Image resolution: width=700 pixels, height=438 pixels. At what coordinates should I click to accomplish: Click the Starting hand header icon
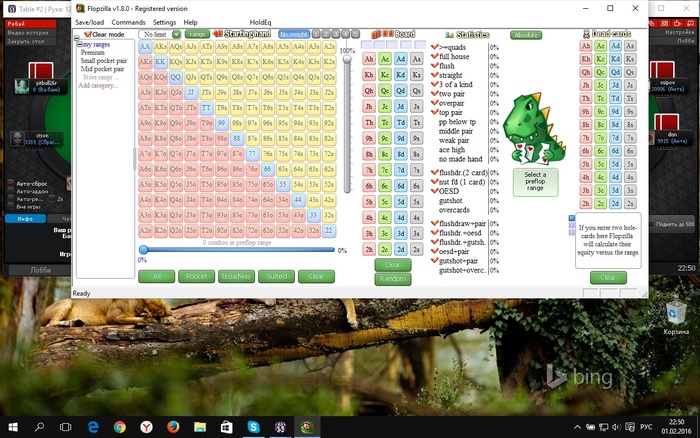coord(218,34)
